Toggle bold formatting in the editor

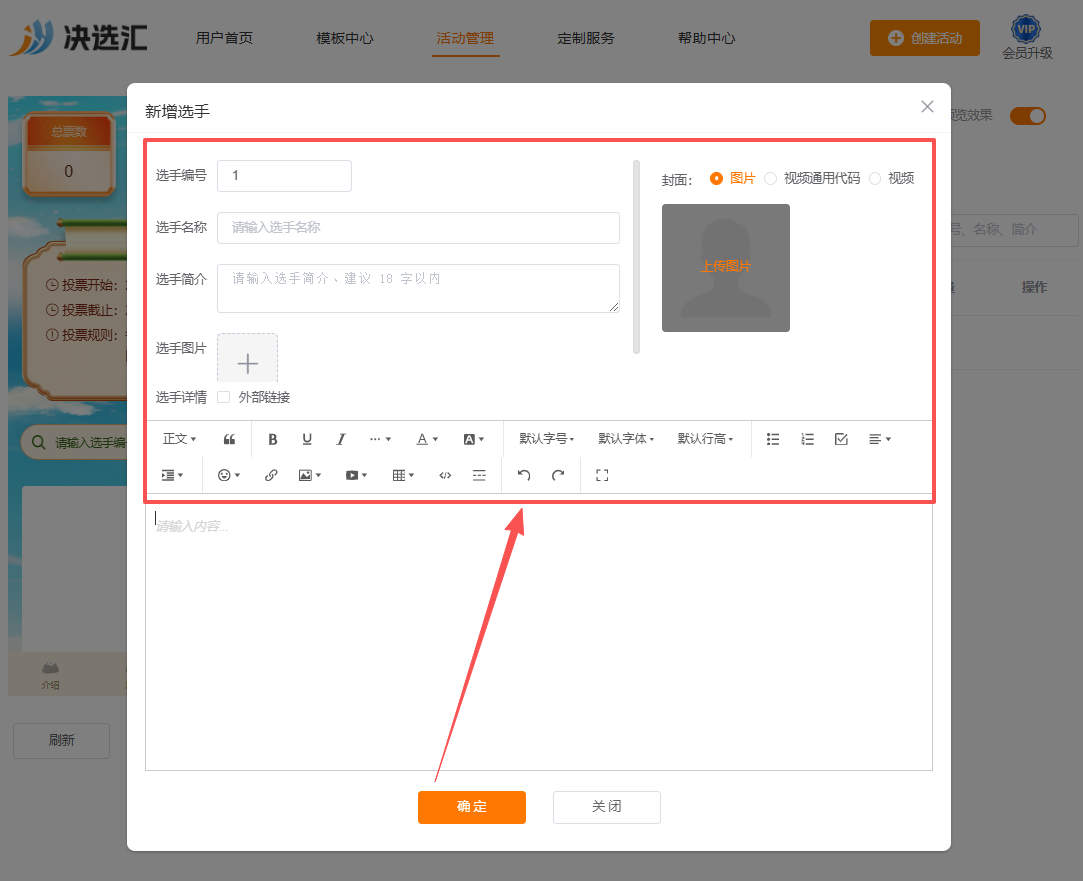point(273,439)
